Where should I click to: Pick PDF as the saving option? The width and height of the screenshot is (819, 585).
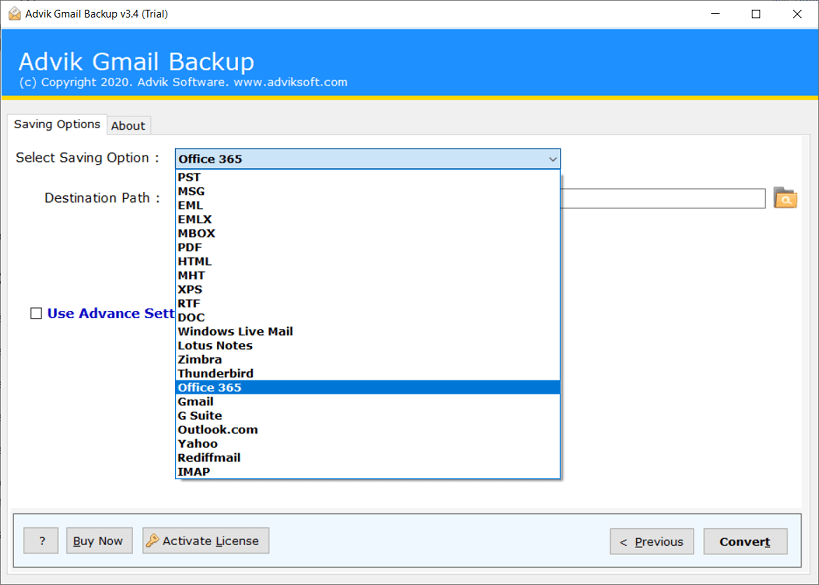tap(368, 247)
